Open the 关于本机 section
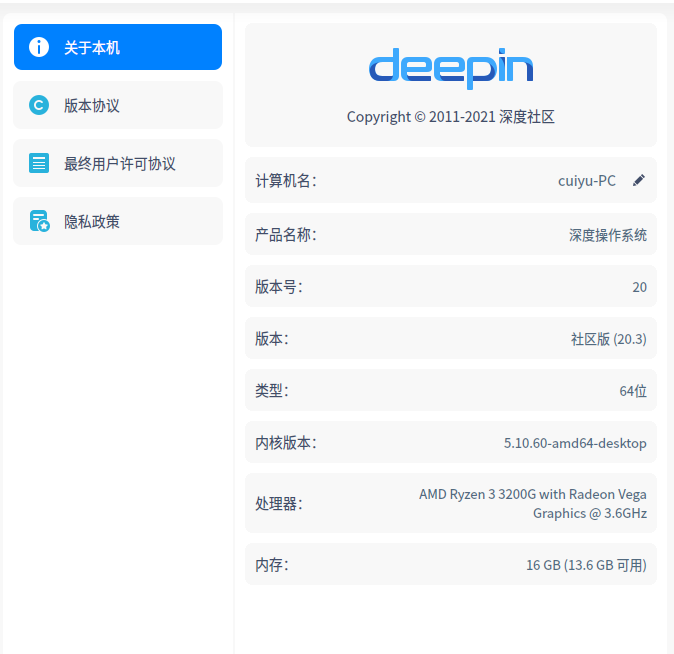Screen dimensions: 674x654 click(x=118, y=47)
